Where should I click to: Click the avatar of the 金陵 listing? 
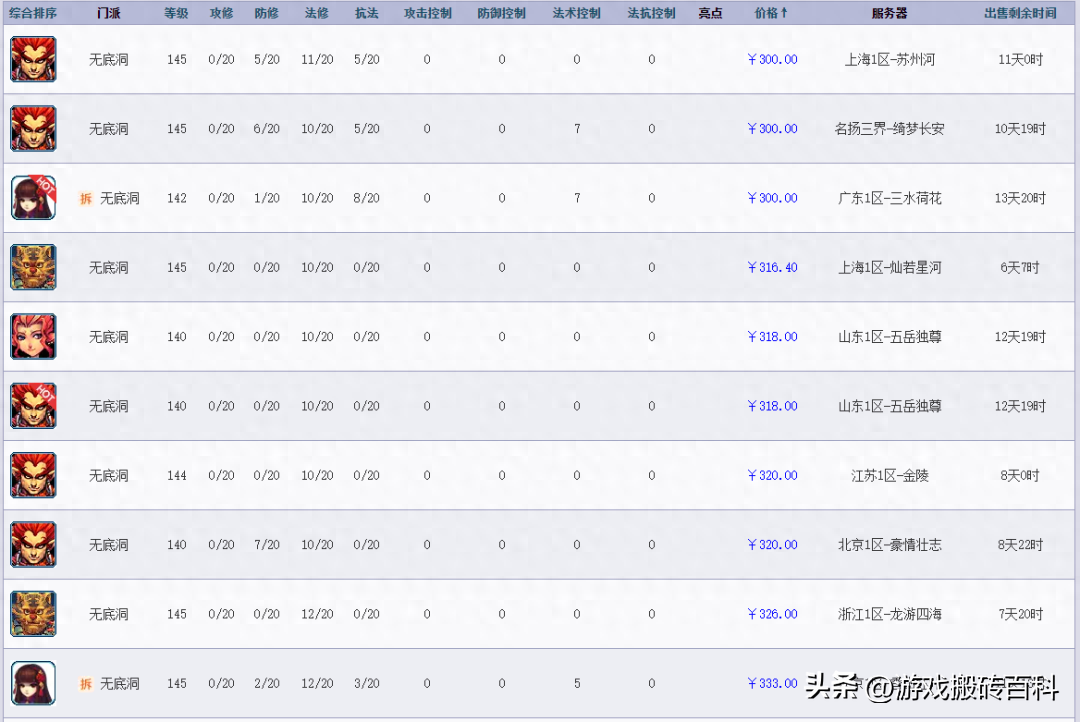(33, 475)
